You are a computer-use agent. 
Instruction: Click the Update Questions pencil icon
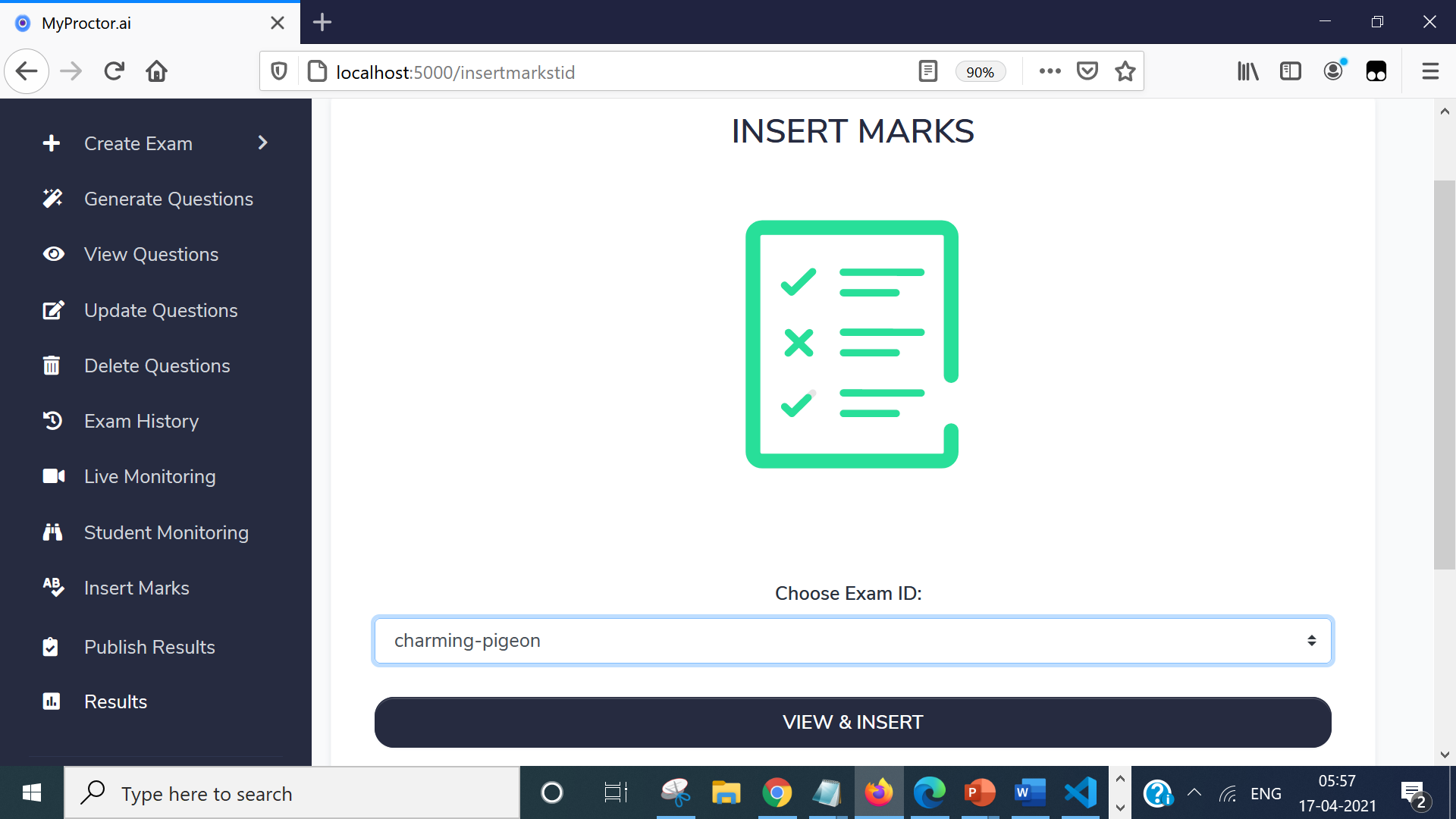53,310
